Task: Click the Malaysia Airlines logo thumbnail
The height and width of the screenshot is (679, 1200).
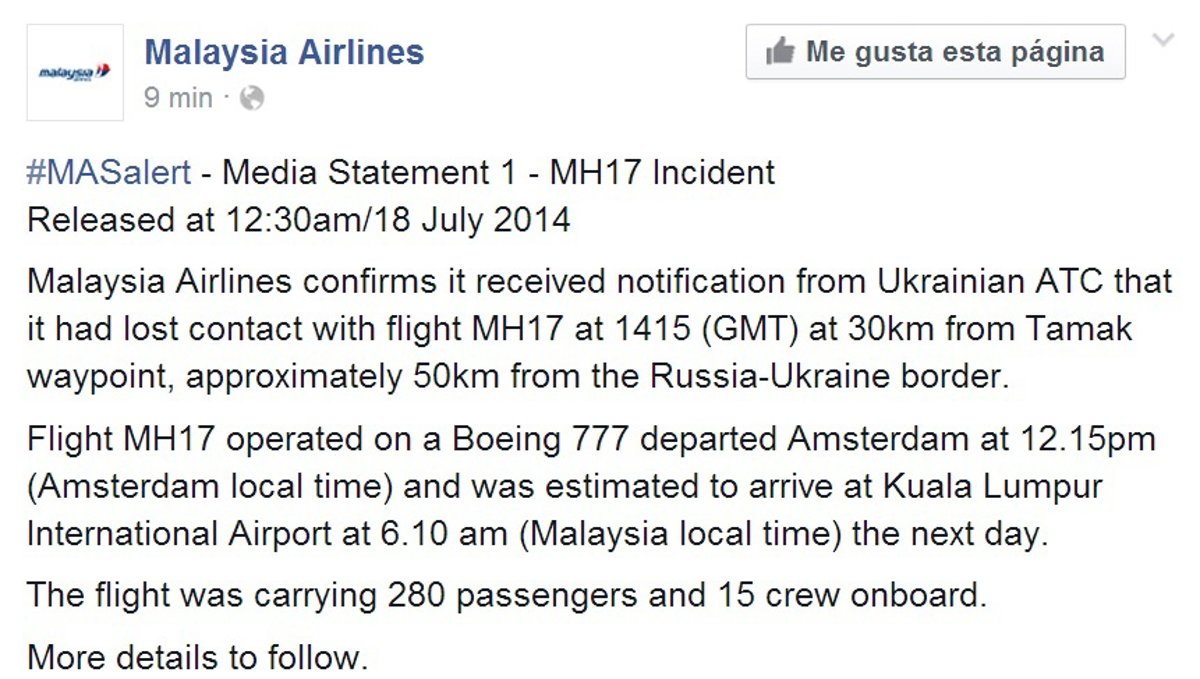Action: pos(75,73)
